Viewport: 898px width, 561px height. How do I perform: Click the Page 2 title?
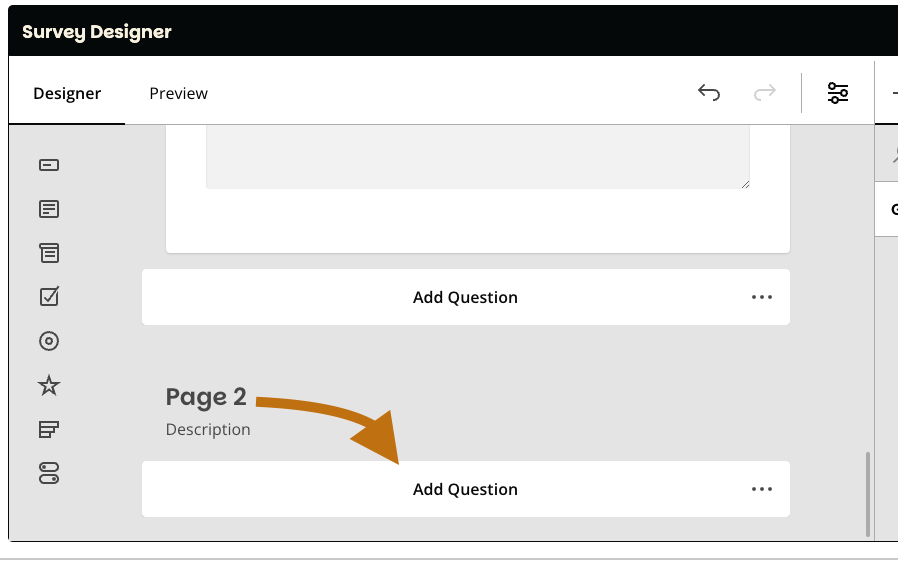(206, 397)
